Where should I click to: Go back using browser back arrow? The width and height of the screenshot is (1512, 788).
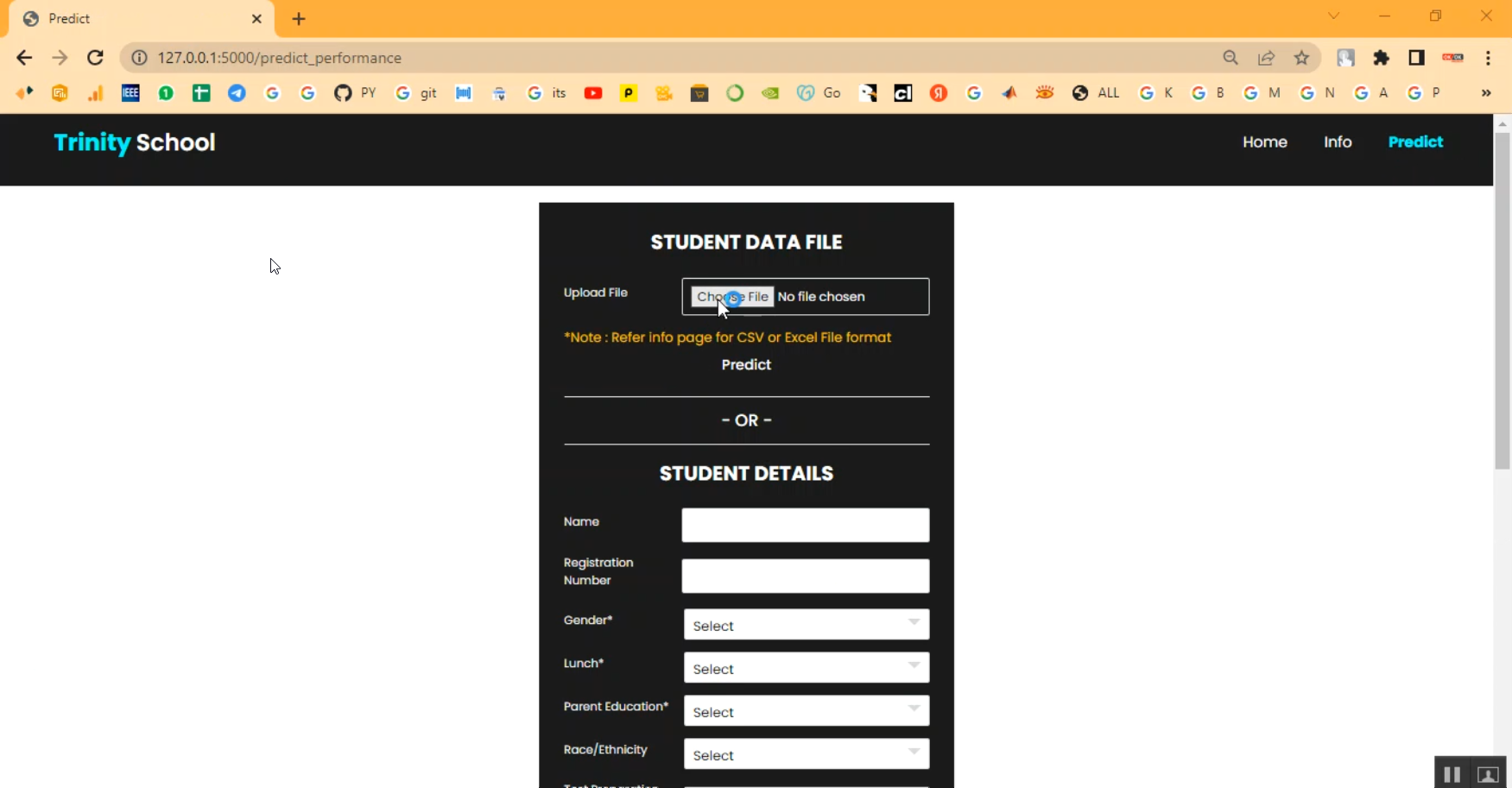point(24,58)
